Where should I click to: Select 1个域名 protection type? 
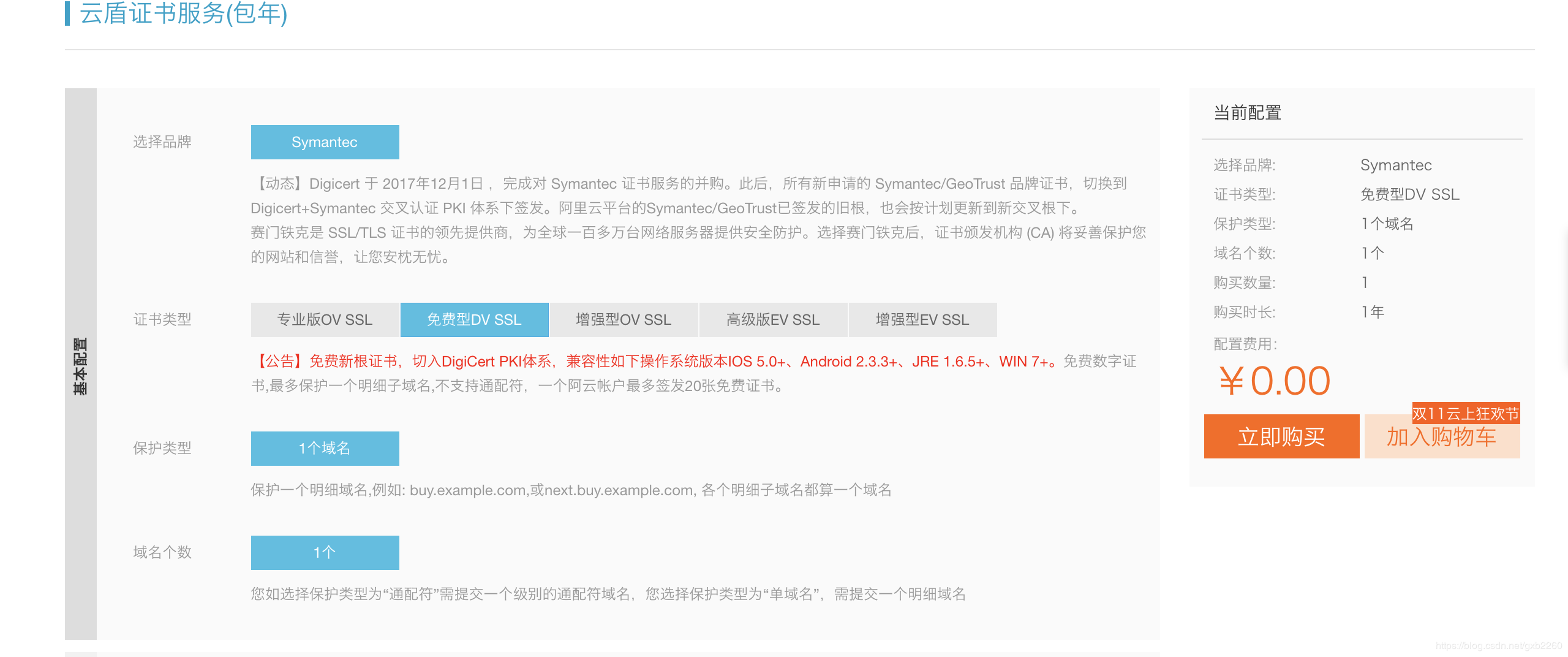[325, 449]
